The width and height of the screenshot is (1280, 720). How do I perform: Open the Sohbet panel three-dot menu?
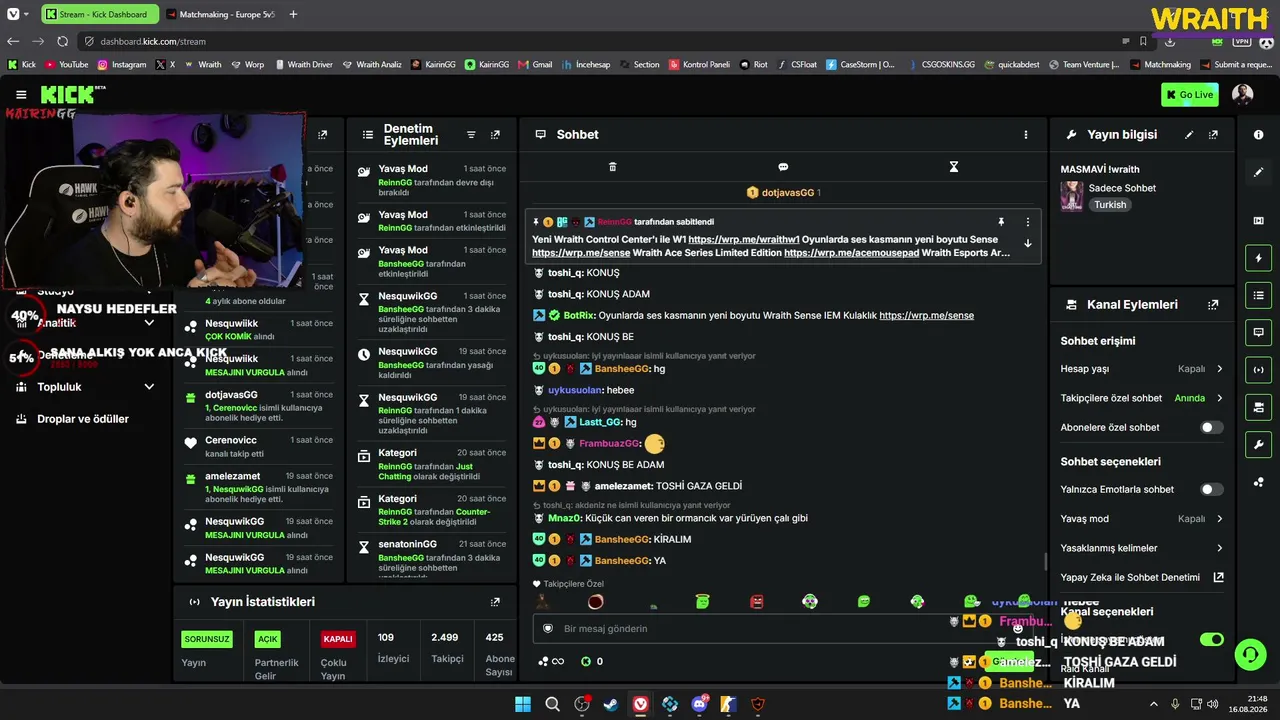pos(1025,135)
